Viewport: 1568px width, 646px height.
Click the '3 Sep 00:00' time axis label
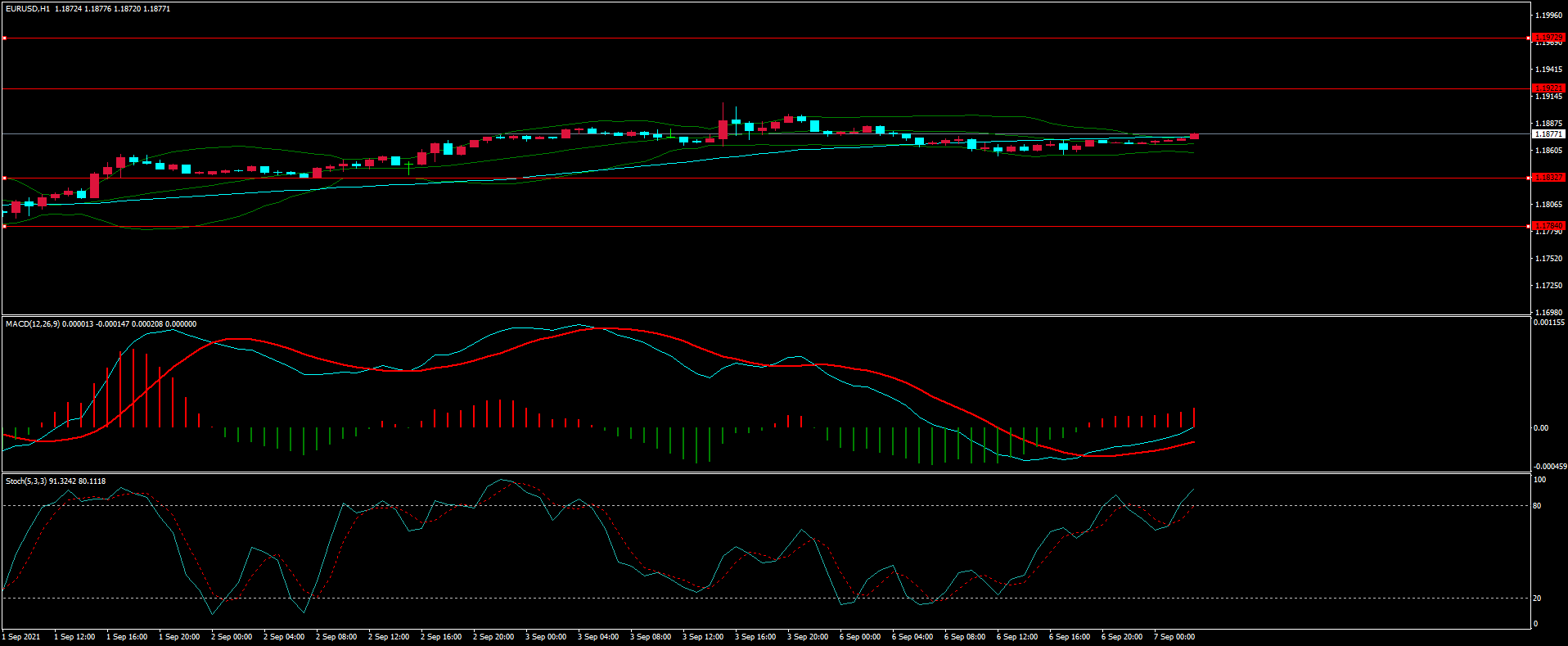pyautogui.click(x=546, y=637)
